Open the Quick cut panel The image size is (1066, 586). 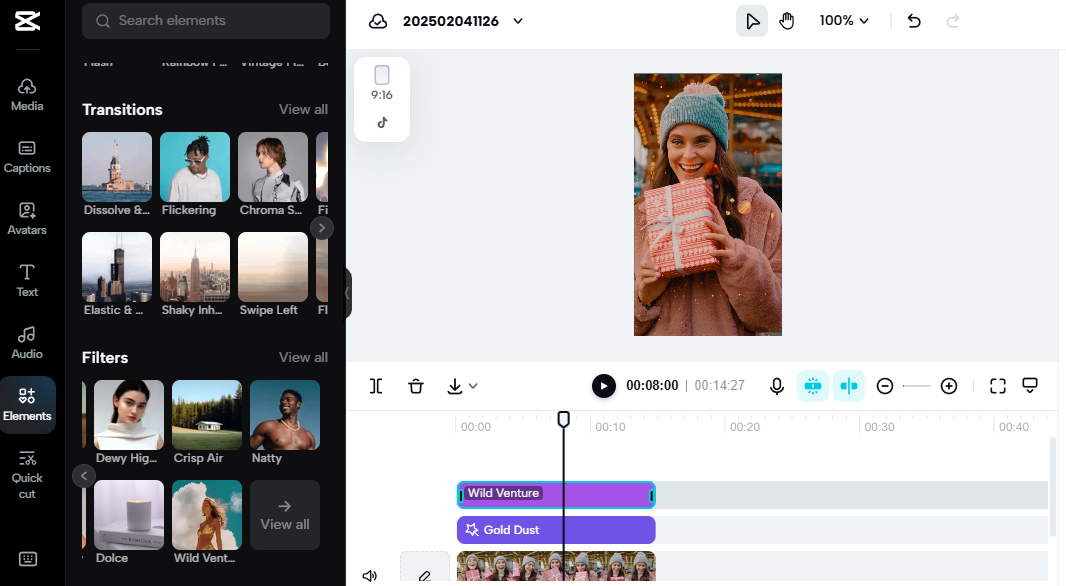tap(27, 475)
